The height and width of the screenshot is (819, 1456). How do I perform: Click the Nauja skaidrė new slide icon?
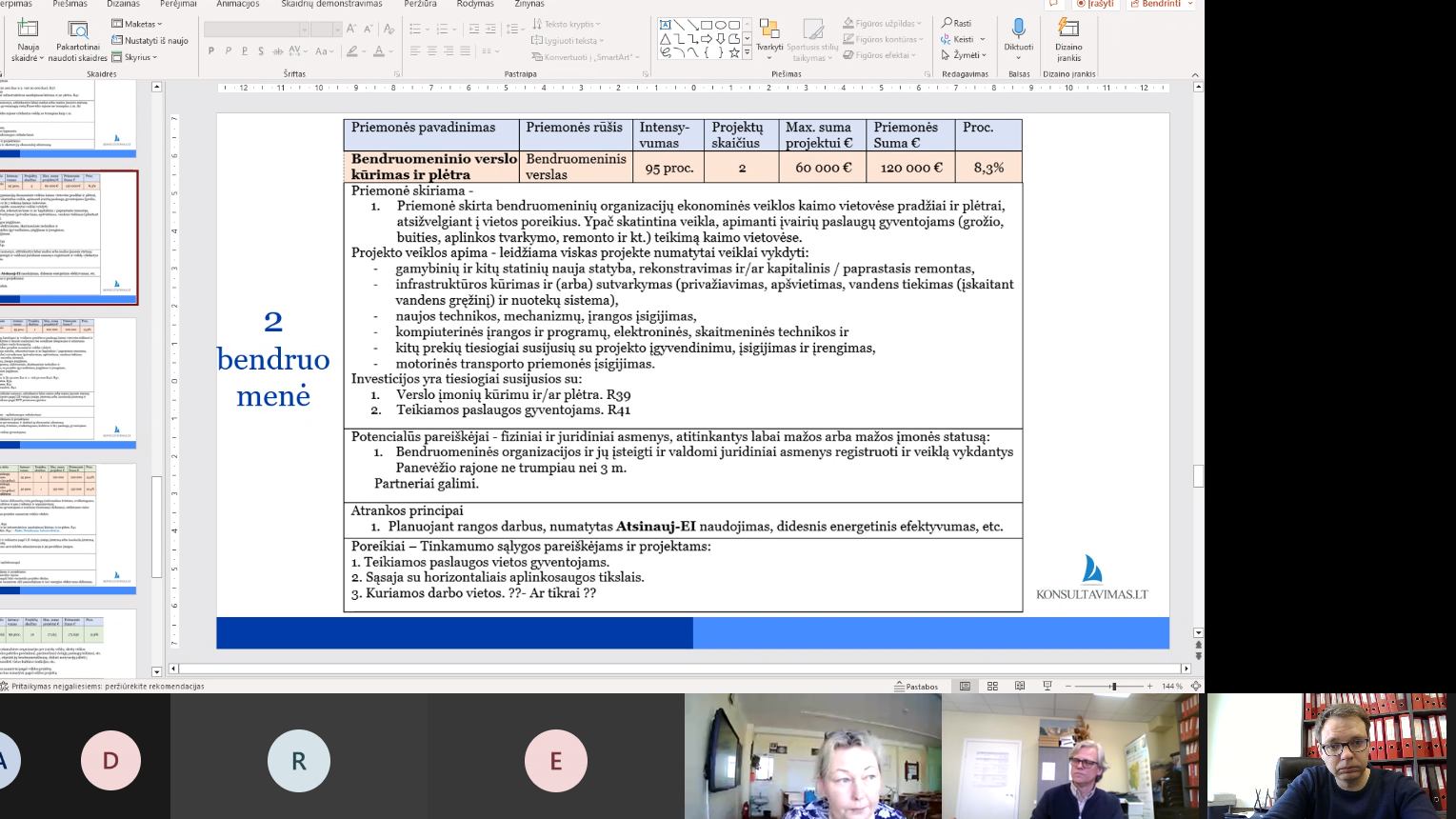click(28, 29)
